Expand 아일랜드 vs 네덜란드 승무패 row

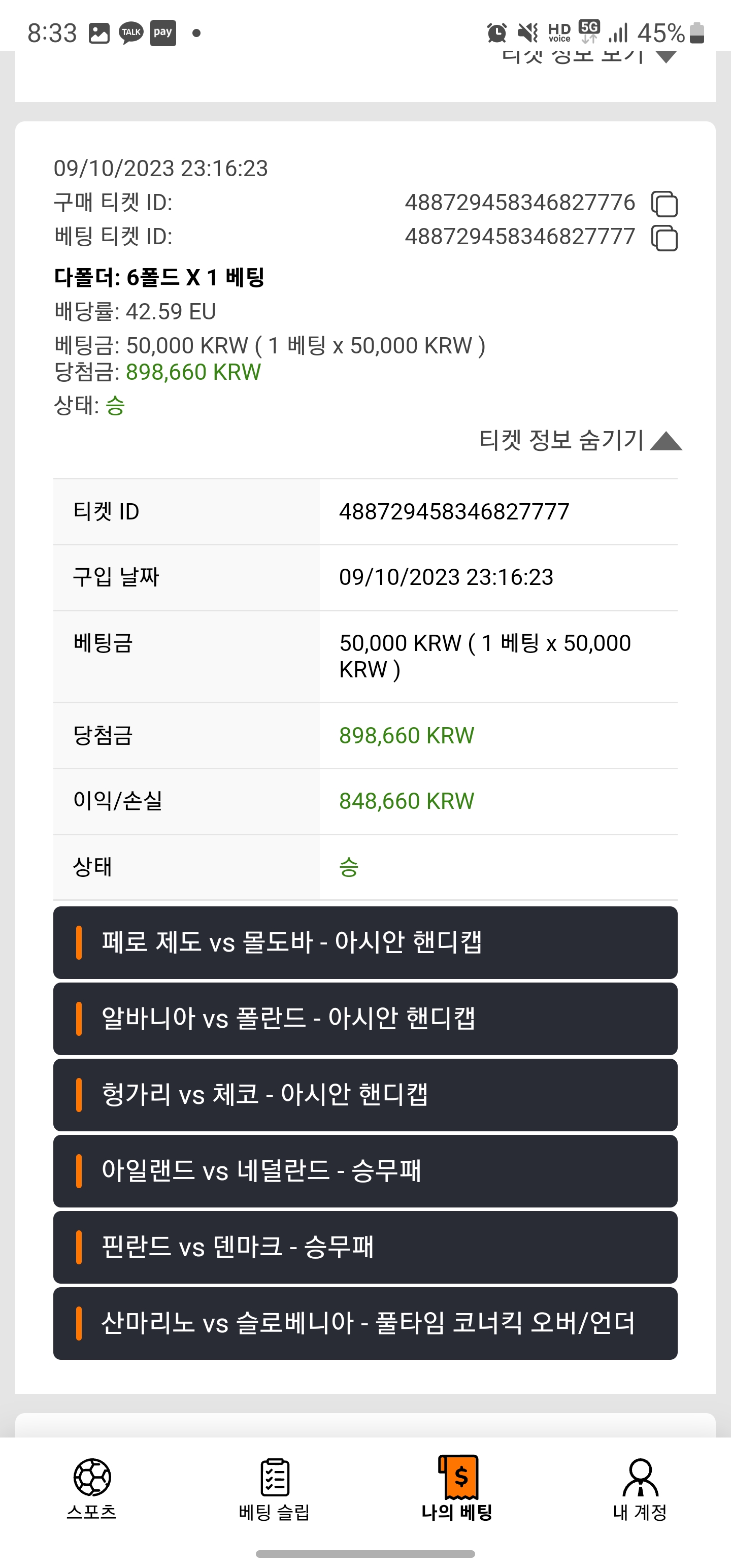pos(365,1170)
